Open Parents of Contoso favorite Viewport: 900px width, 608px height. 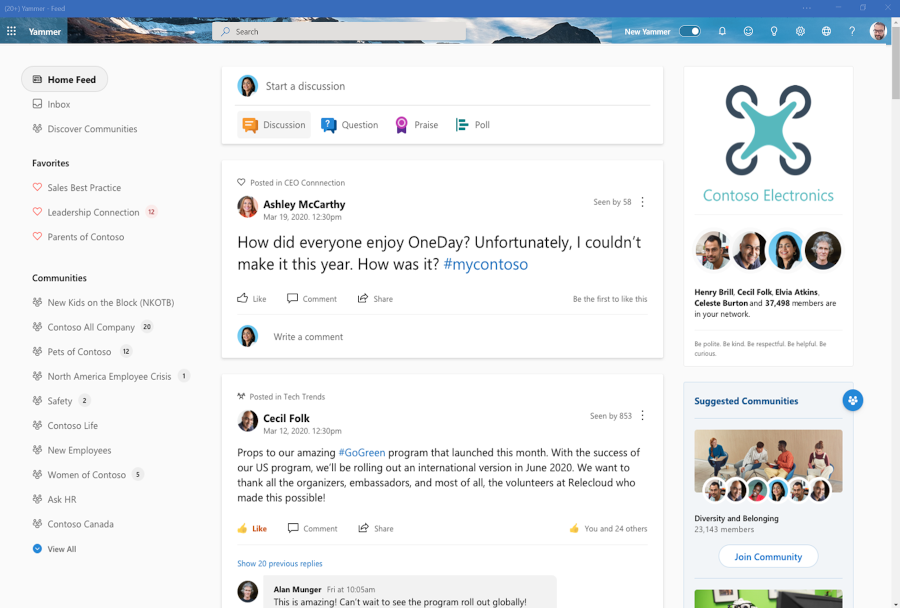tap(86, 237)
